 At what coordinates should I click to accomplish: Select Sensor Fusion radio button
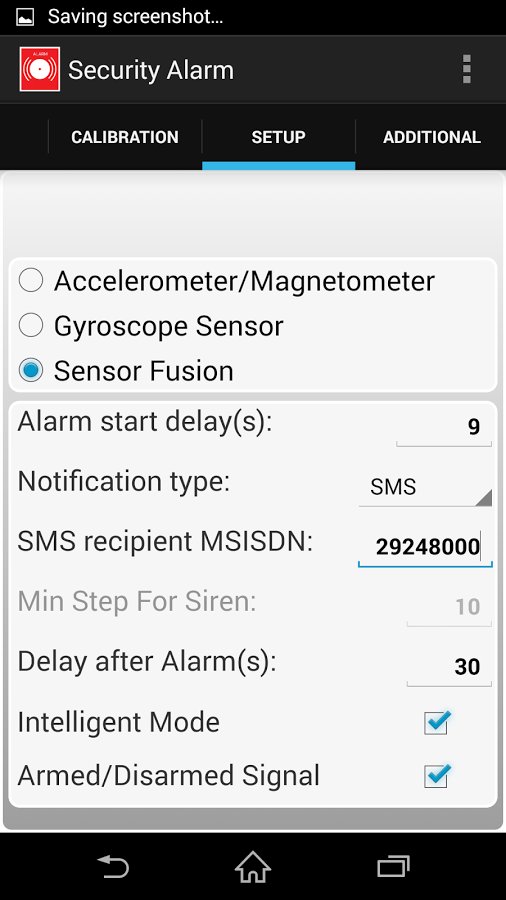coord(31,370)
